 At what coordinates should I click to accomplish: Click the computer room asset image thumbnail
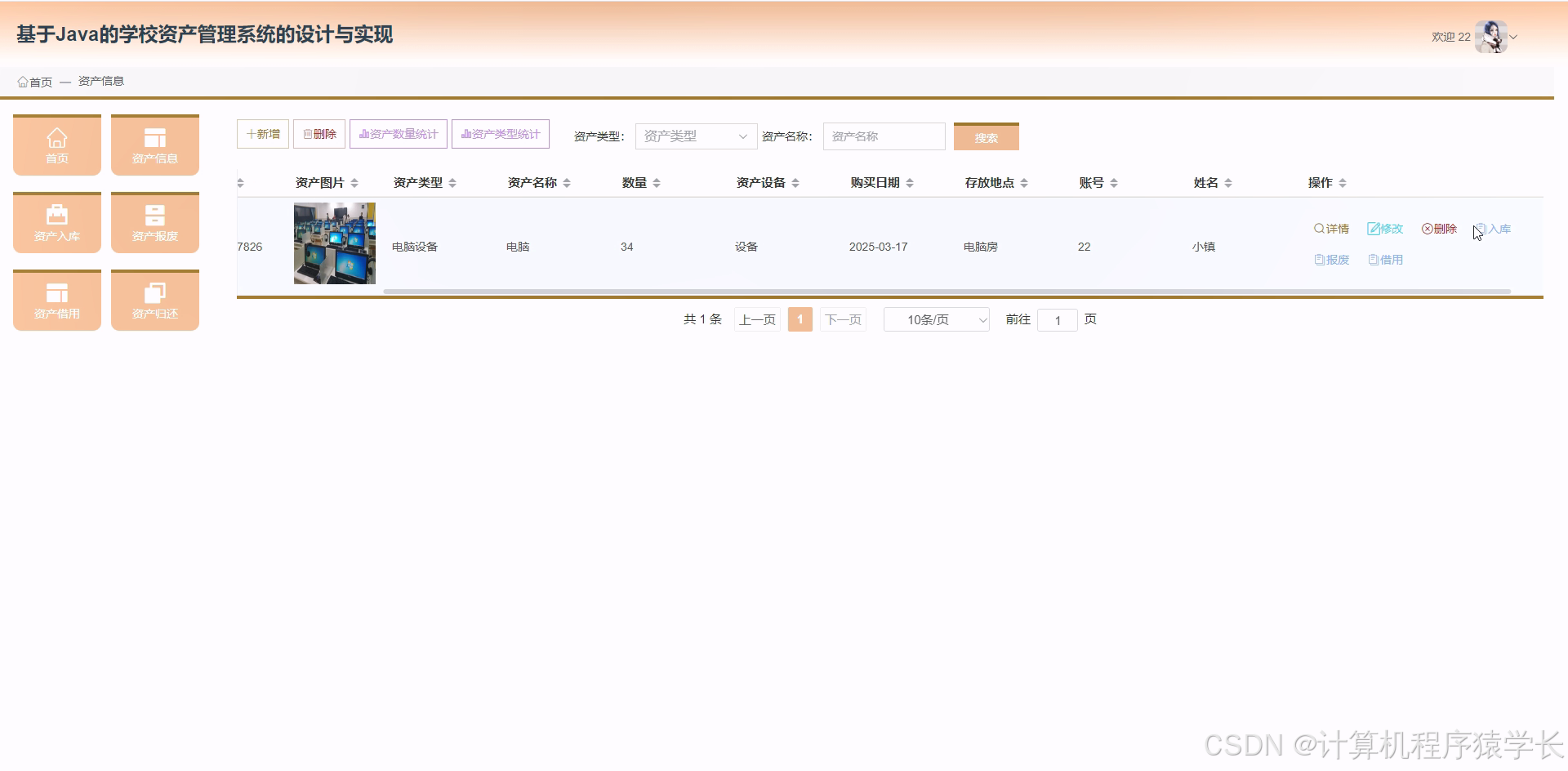tap(334, 243)
